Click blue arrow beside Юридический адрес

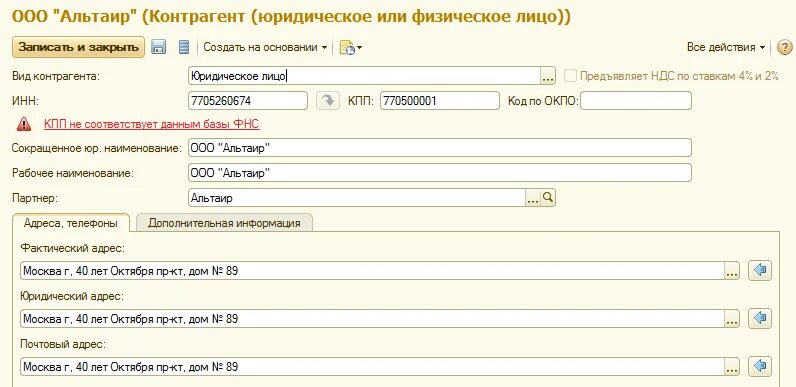[760, 318]
